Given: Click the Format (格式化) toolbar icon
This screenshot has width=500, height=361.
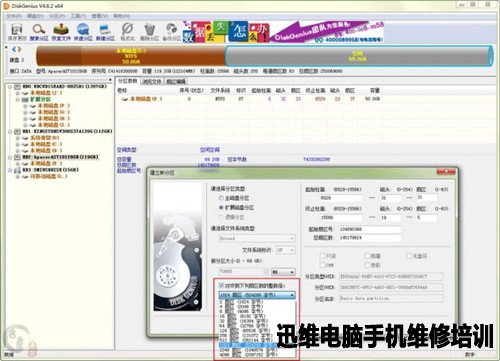Looking at the screenshot, I should pos(127,32).
